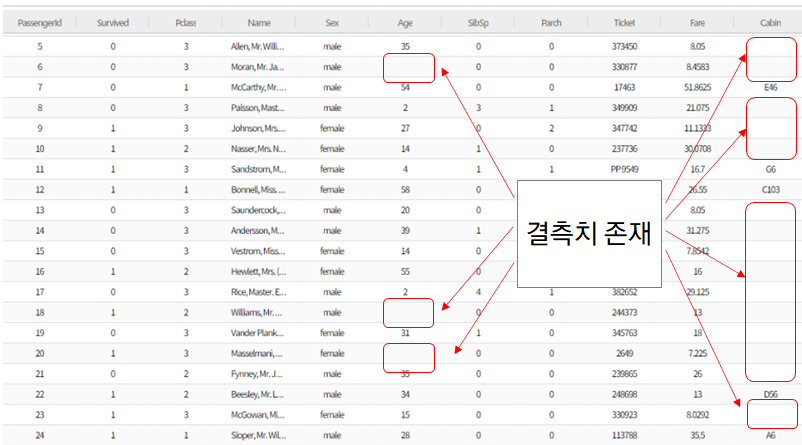Click the Age cell showing 54
The height and width of the screenshot is (445, 802).
pyautogui.click(x=405, y=87)
